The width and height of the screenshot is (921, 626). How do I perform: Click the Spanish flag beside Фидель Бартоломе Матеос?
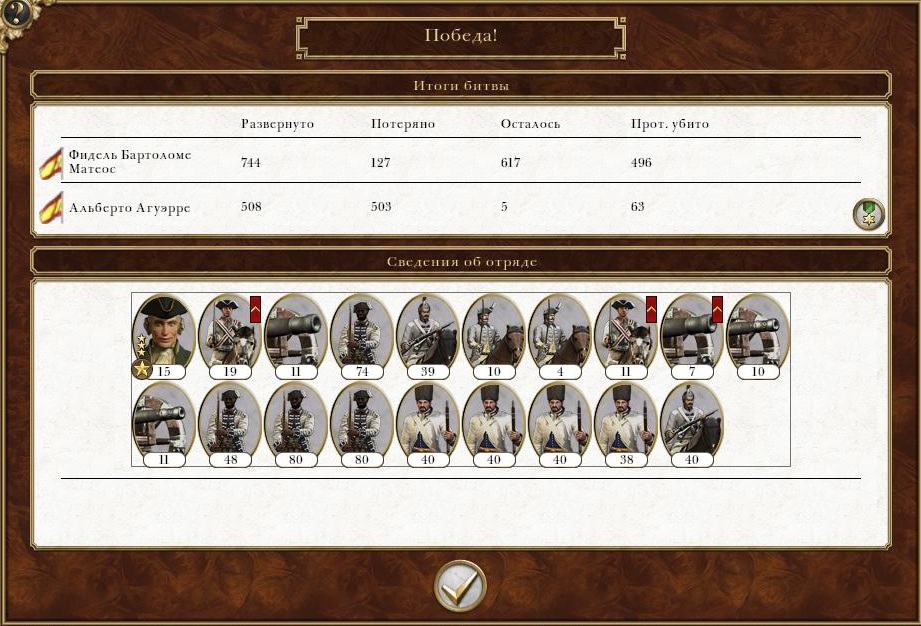(x=51, y=164)
